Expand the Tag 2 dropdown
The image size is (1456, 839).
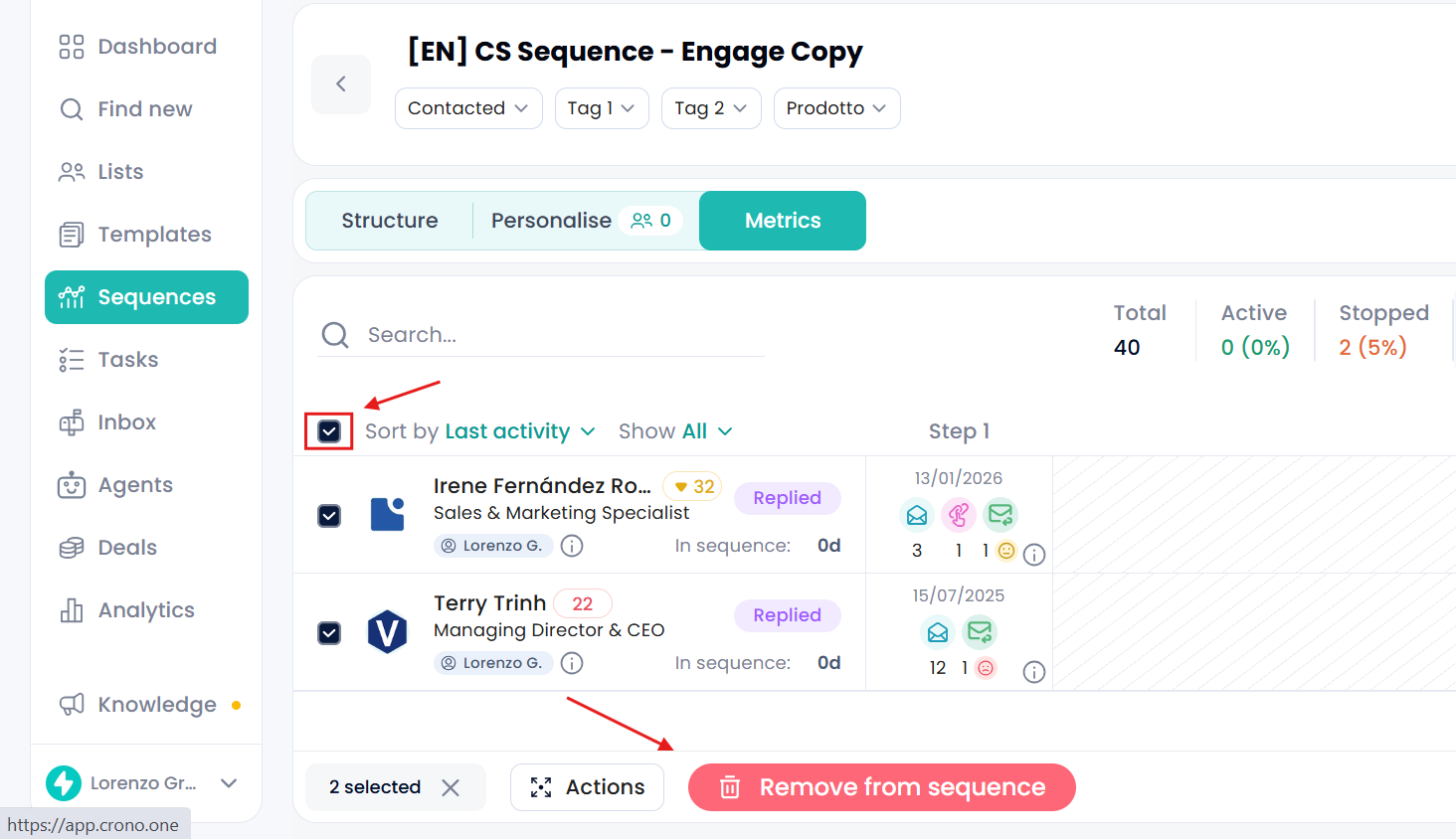tap(711, 108)
